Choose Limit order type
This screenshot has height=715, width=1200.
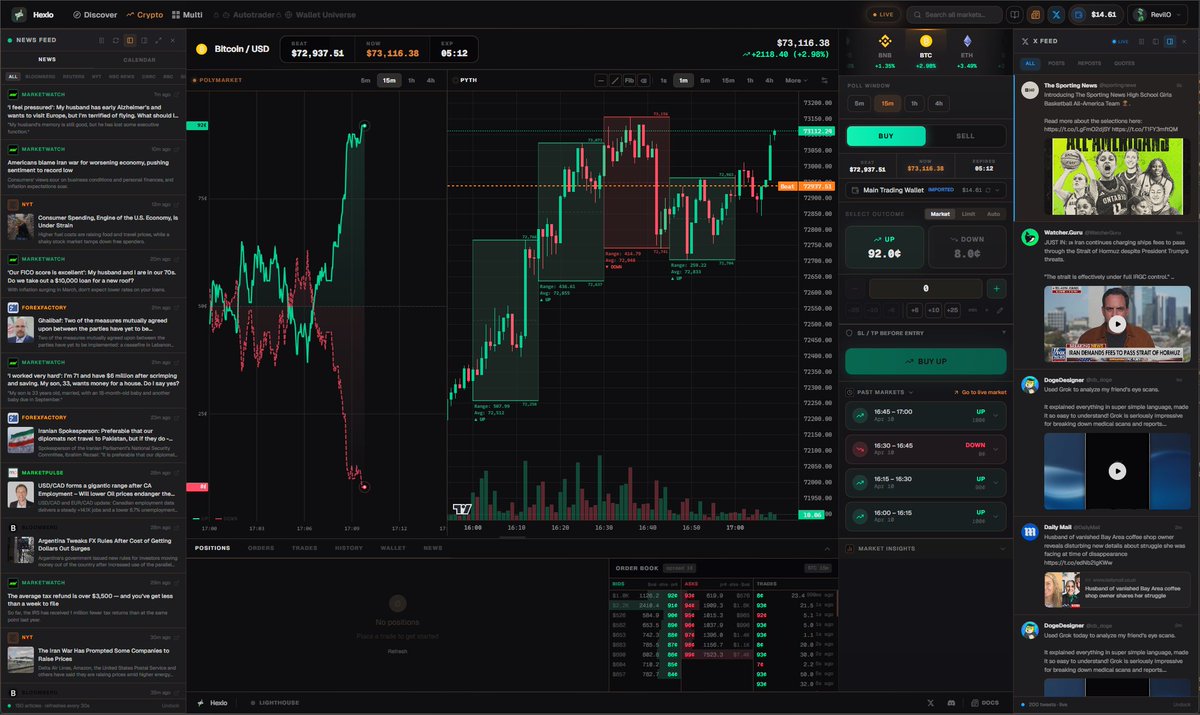pyautogui.click(x=968, y=213)
